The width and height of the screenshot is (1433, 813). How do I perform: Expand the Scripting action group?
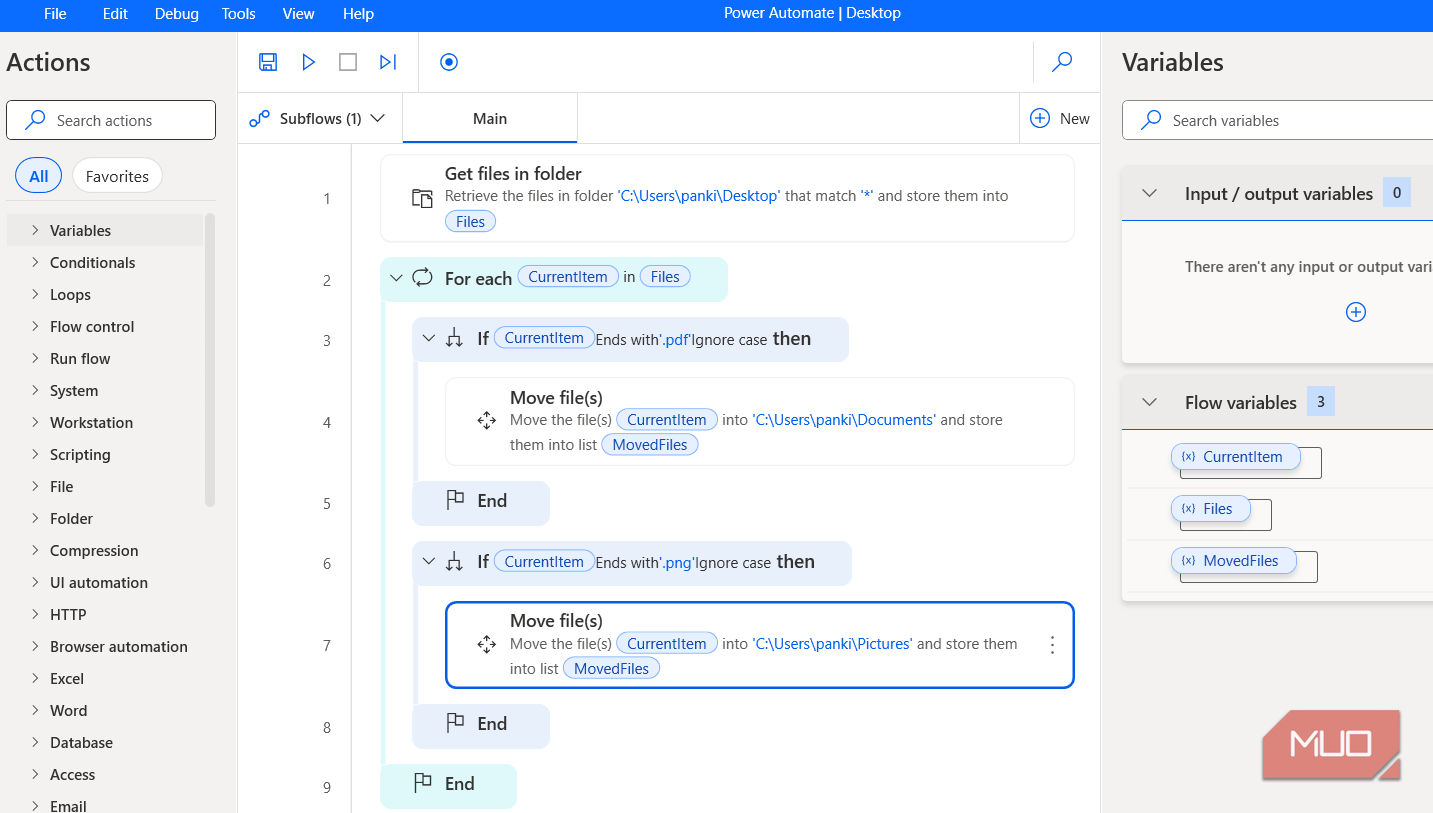(x=35, y=454)
